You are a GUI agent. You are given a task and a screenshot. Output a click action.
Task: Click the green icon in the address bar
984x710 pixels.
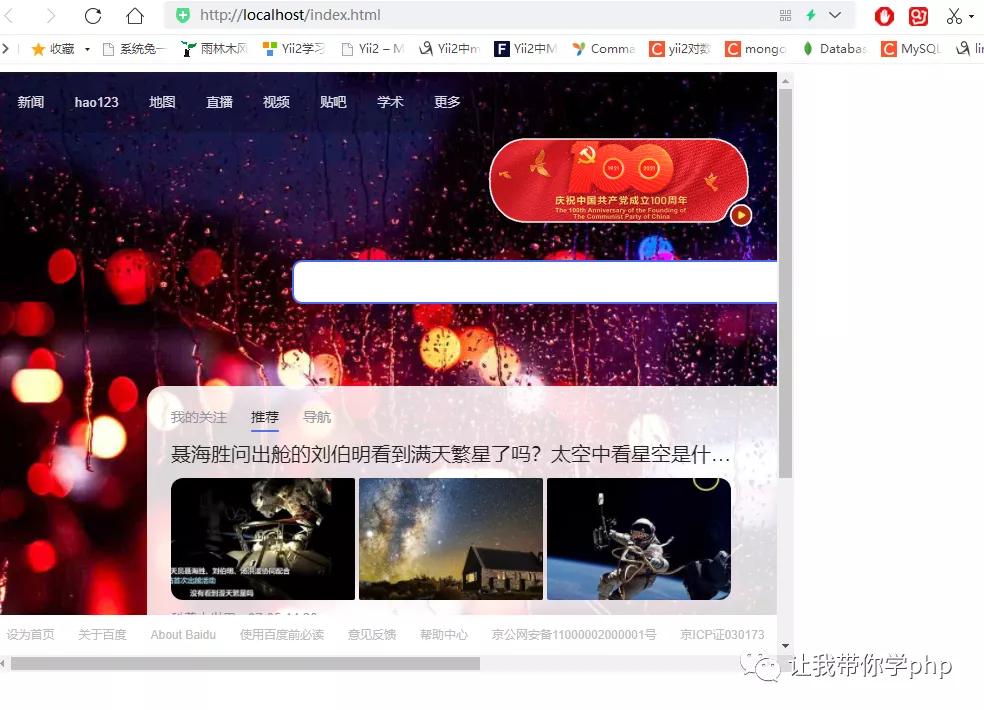pyautogui.click(x=182, y=15)
